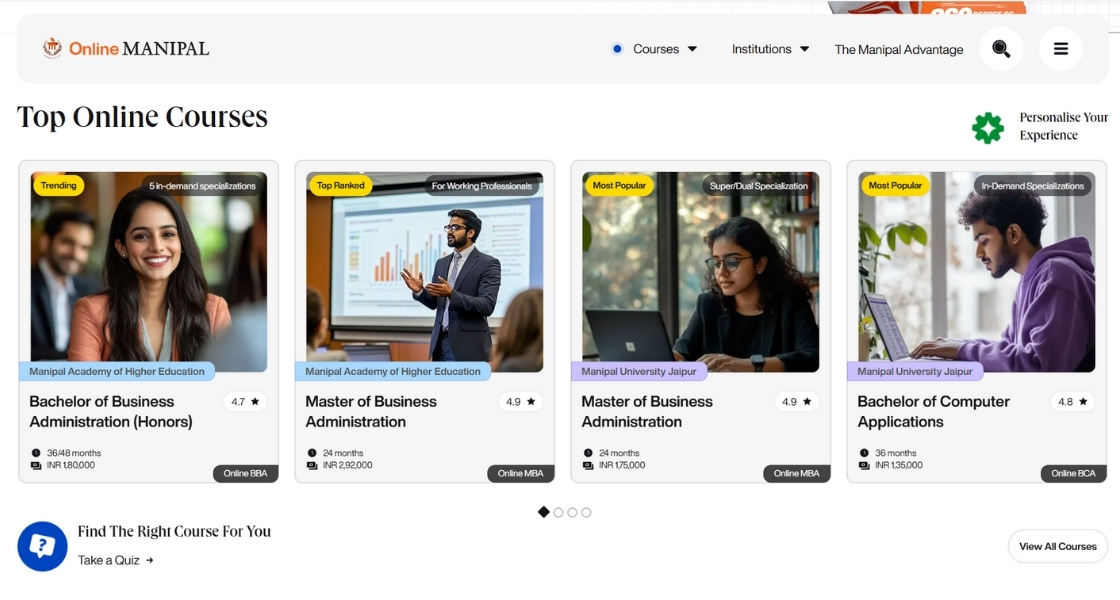Screen dimensions: 1120x600
Task: Open Bachelor of Business Administration (Honors) course
Action: click(x=111, y=411)
